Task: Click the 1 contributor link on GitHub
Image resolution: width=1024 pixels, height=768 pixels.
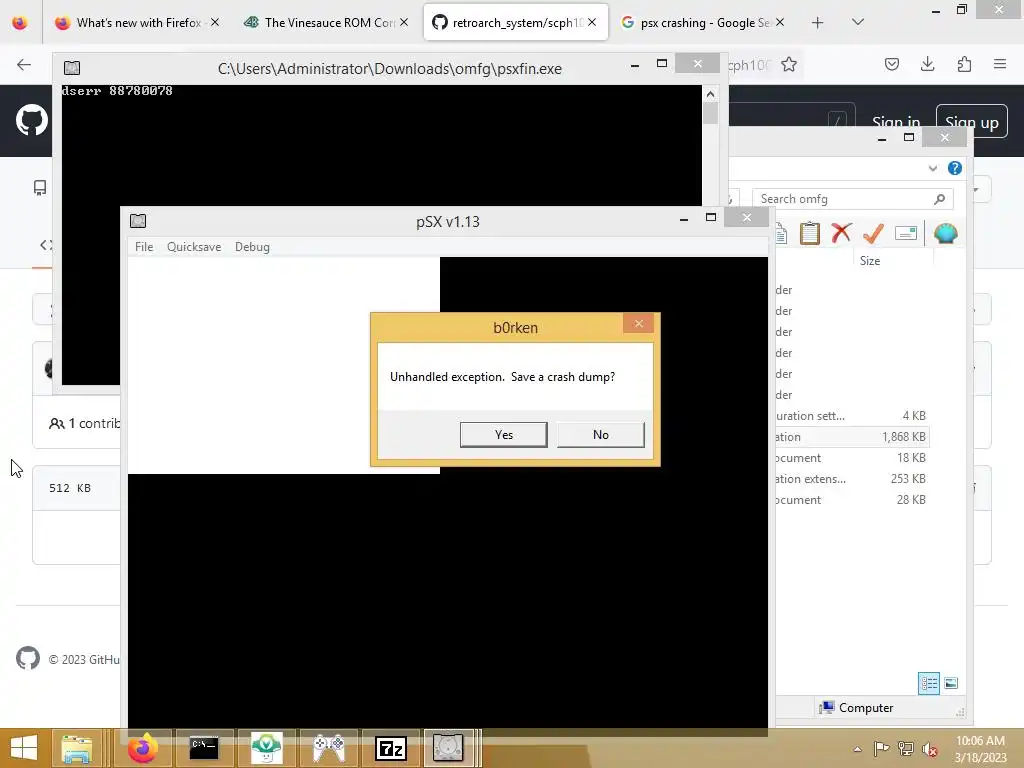Action: click(85, 423)
